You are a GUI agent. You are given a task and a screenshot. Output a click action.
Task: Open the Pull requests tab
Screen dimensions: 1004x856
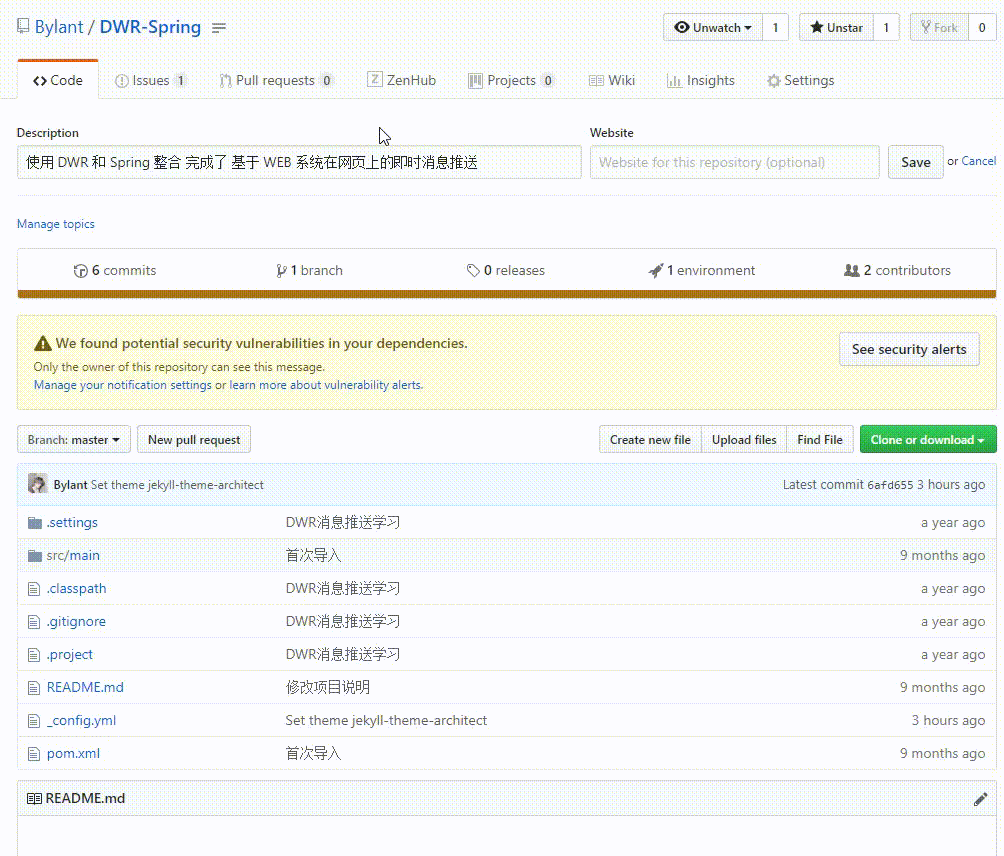276,80
